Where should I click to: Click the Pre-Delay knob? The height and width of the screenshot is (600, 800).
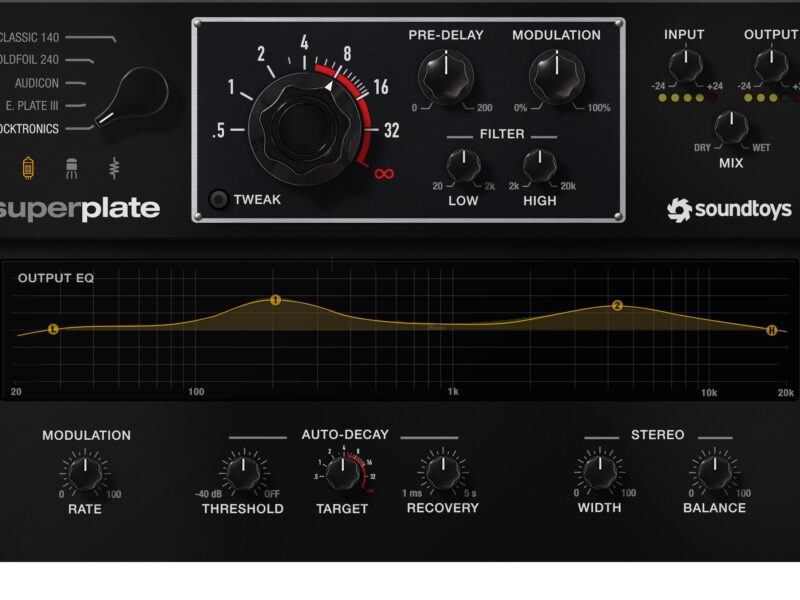438,74
